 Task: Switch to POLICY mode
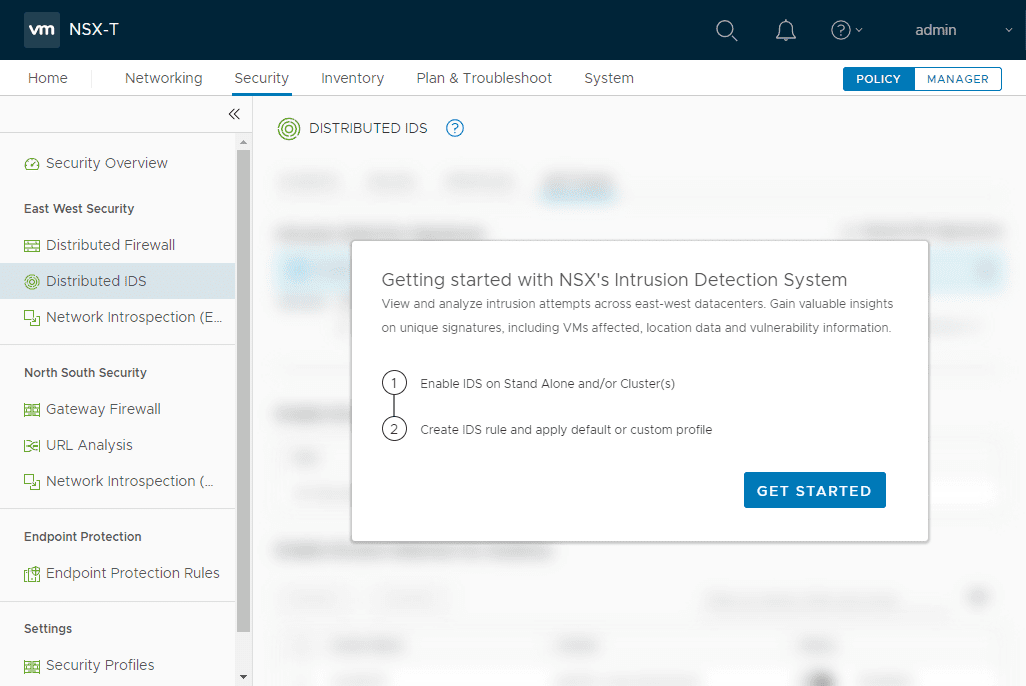point(878,78)
